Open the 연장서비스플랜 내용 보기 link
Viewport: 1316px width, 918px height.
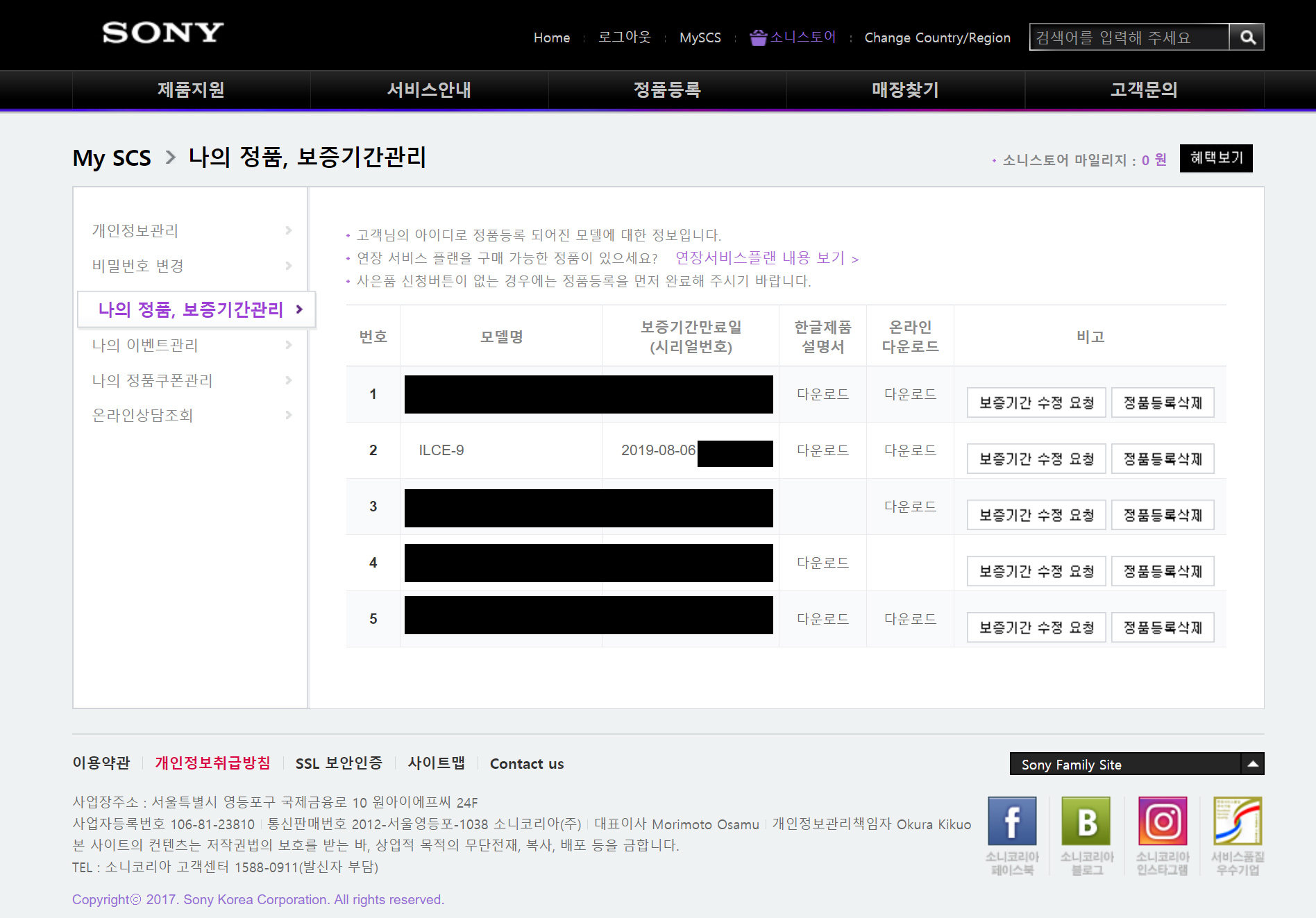click(x=767, y=258)
